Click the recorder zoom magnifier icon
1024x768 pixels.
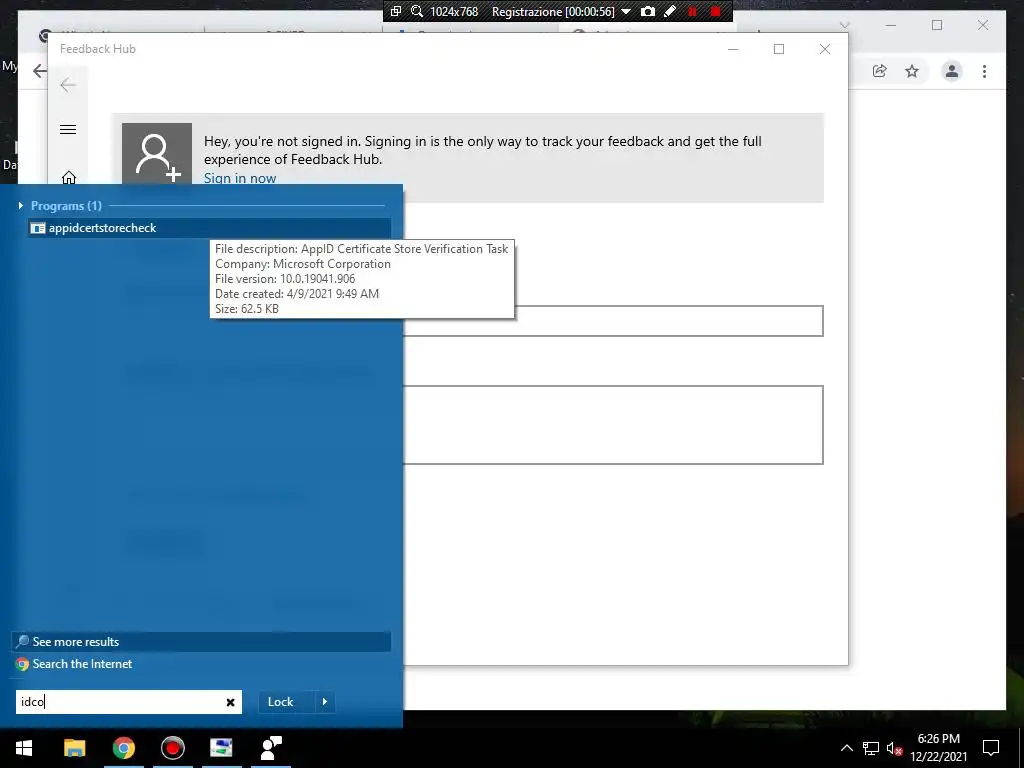pyautogui.click(x=417, y=12)
